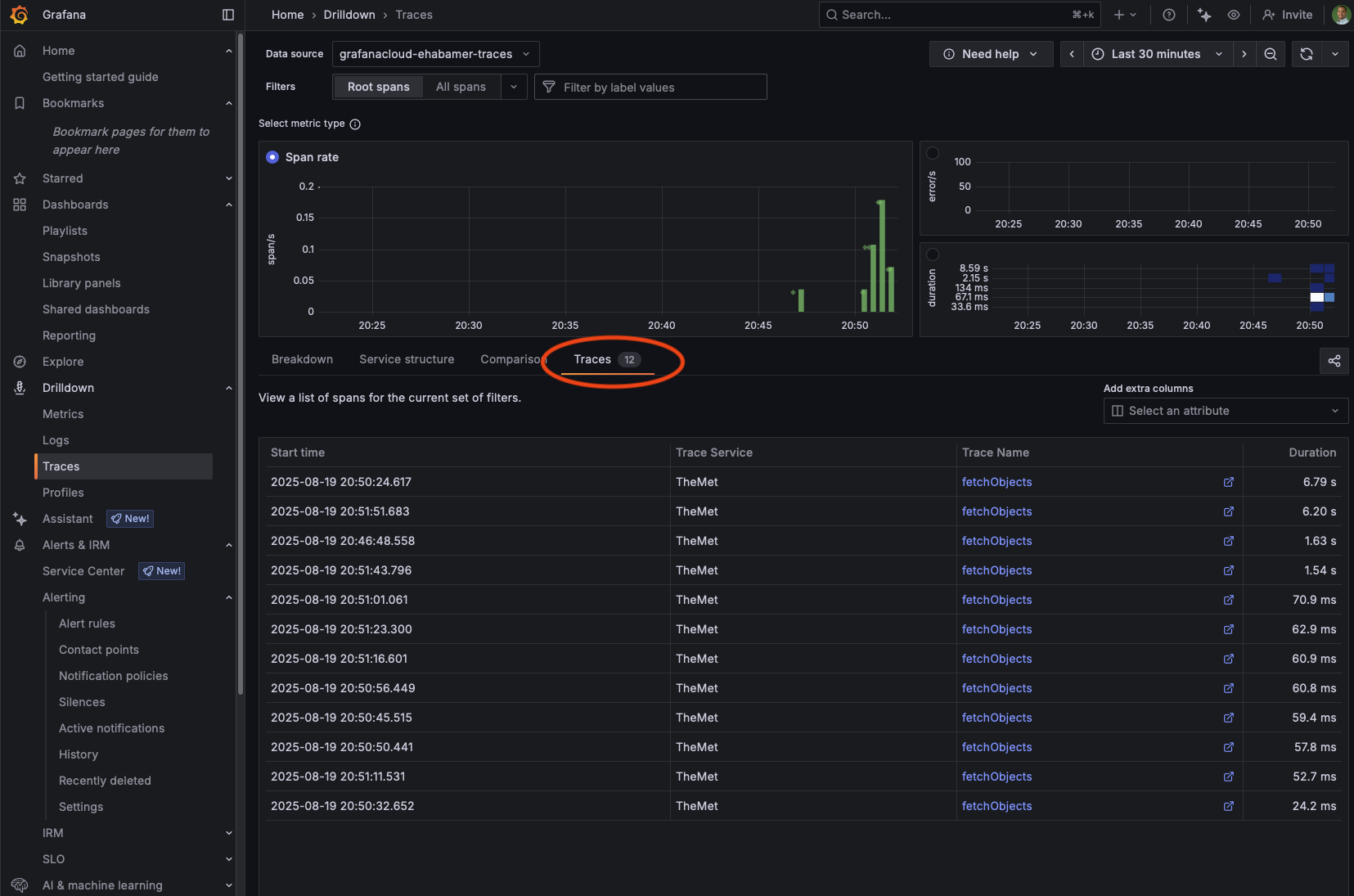The height and width of the screenshot is (896, 1354).
Task: Switch filter to All spans
Action: point(461,87)
